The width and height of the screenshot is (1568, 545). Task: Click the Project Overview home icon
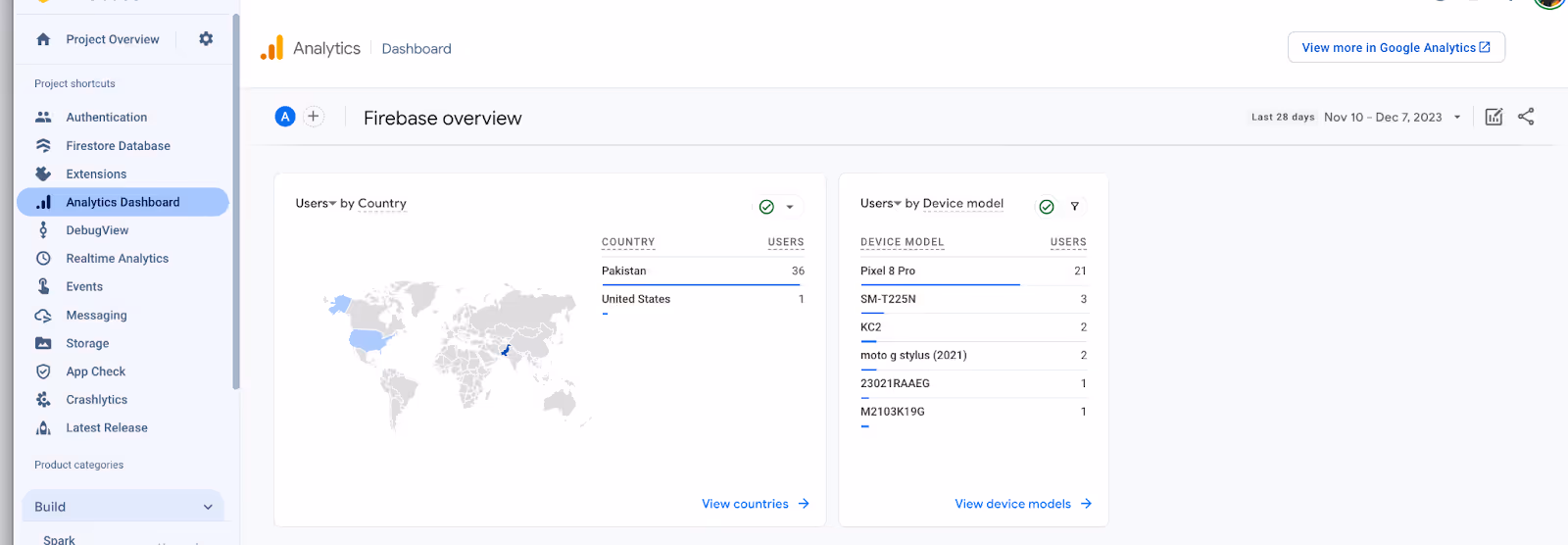43,39
